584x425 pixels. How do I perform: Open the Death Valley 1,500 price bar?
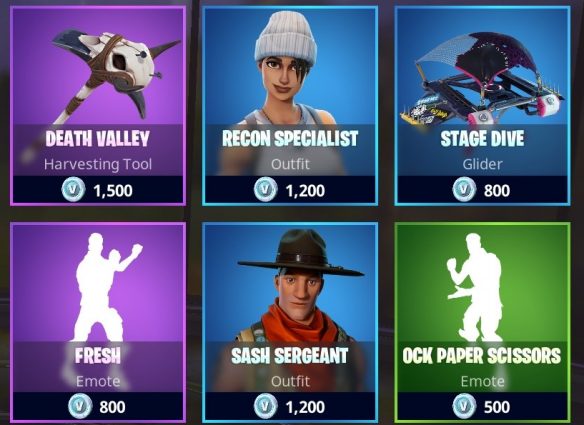[x=98, y=190]
